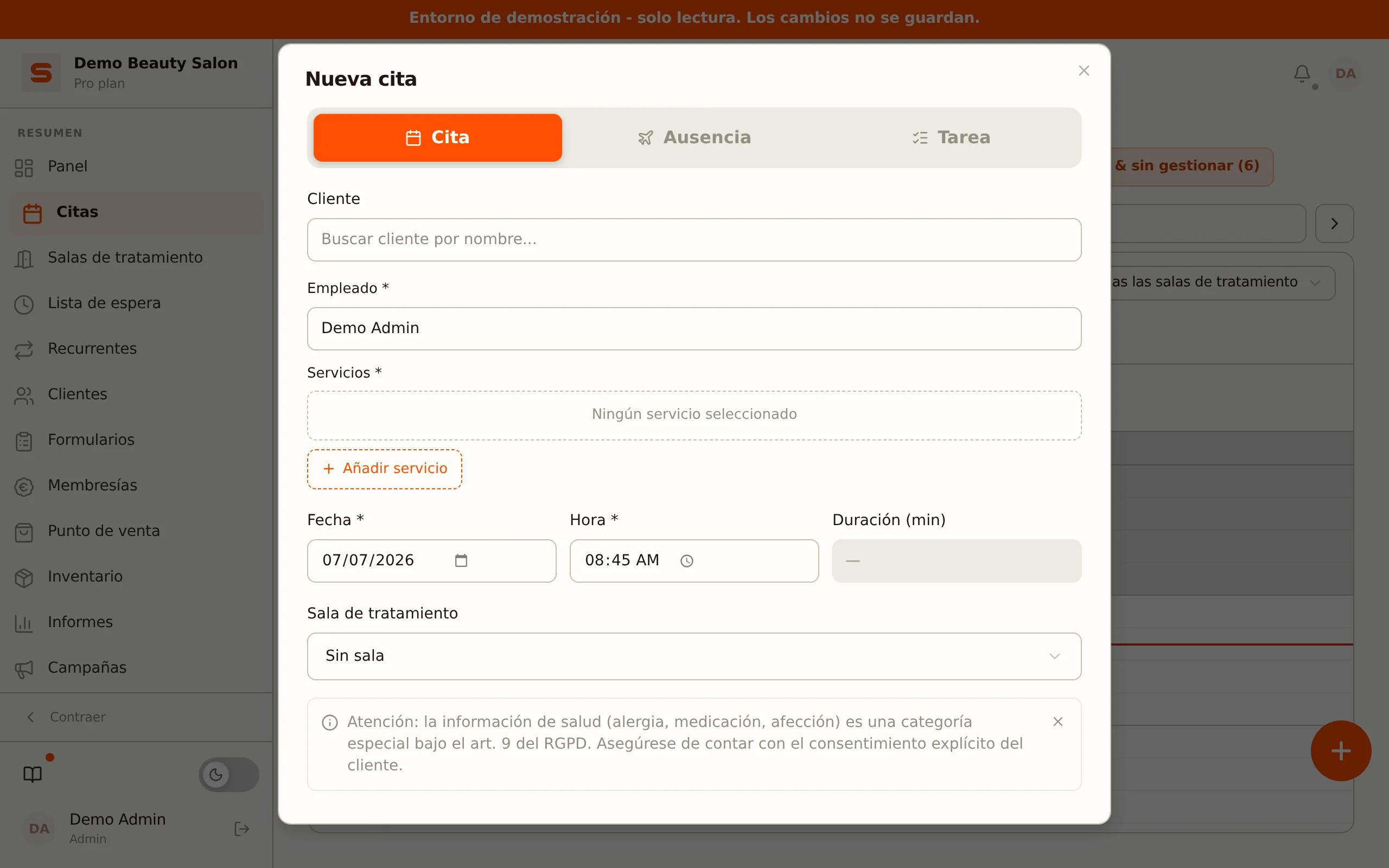Screen dimensions: 1389x868
Task: Close the Nueva cita dialog
Action: [x=1084, y=71]
